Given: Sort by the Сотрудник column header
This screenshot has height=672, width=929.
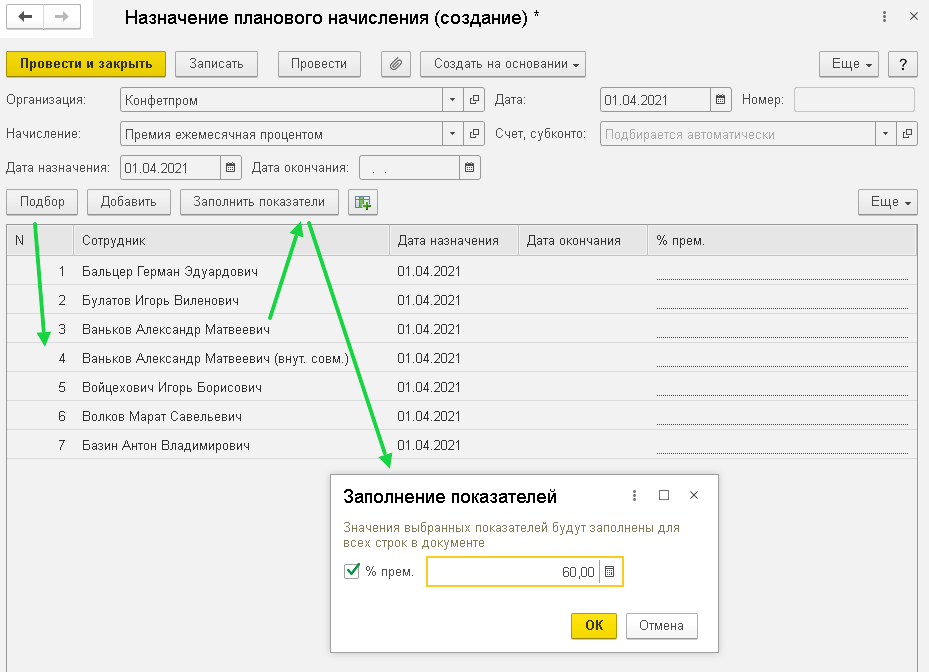Looking at the screenshot, I should pyautogui.click(x=232, y=241).
